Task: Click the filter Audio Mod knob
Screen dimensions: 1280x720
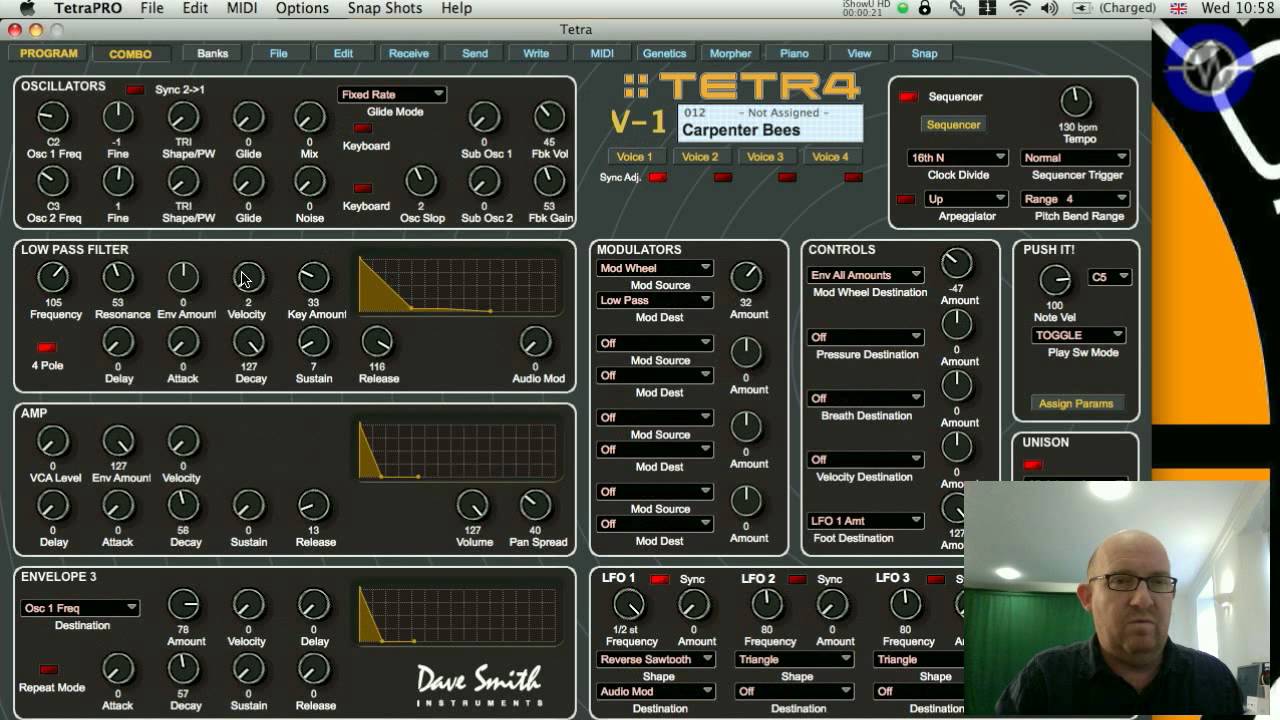Action: click(x=536, y=342)
